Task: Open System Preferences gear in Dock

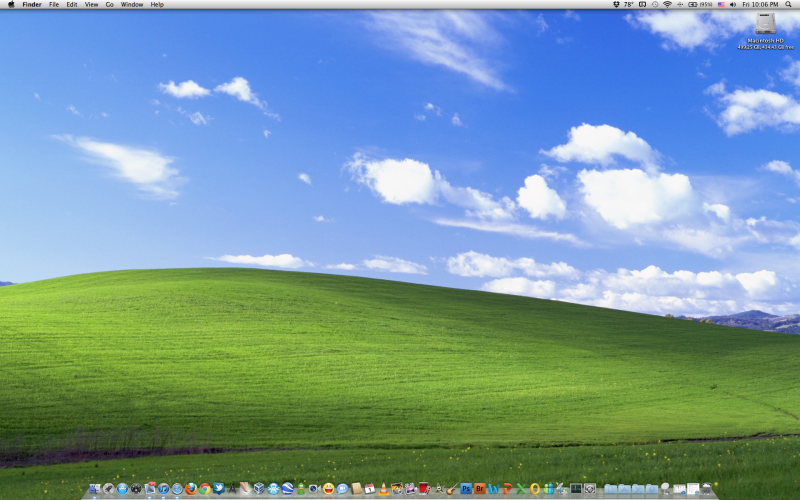Action: click(590, 488)
